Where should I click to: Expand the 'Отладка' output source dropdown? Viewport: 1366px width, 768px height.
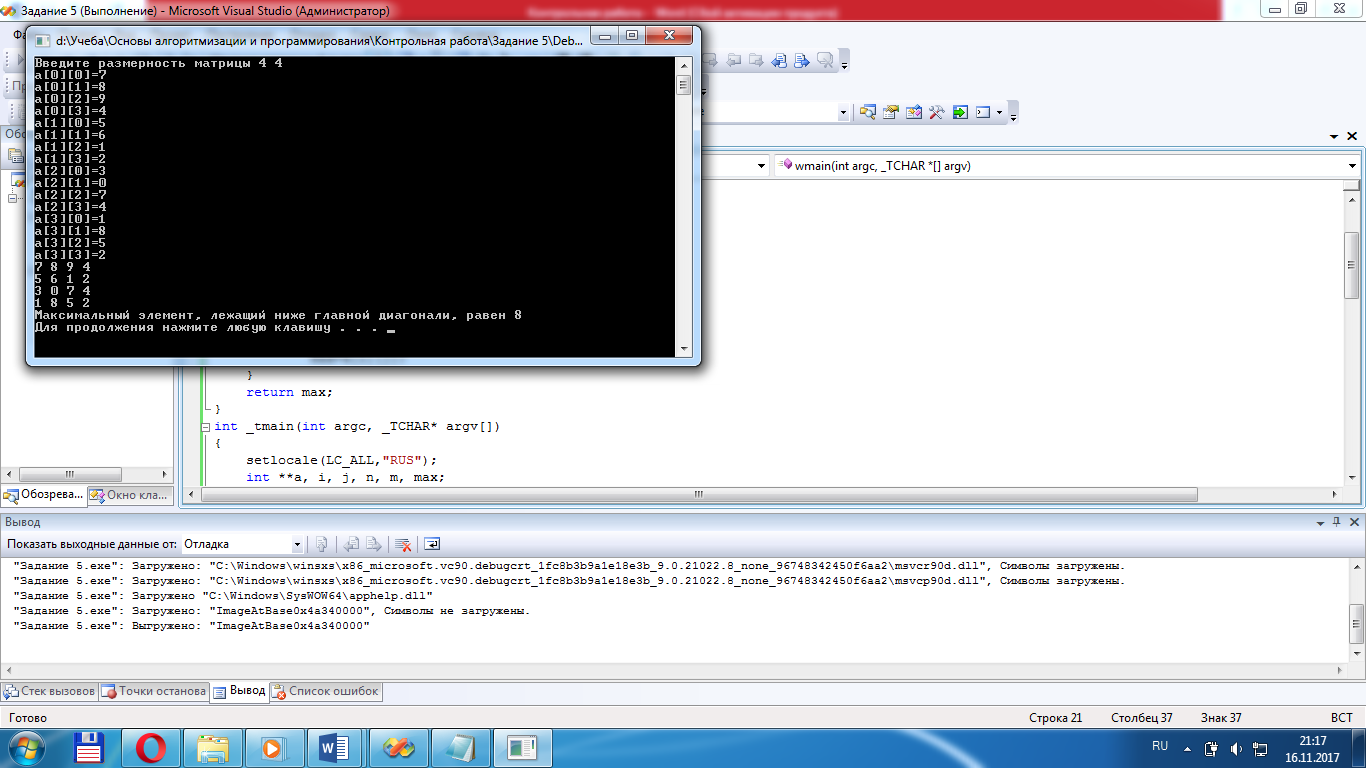coord(297,544)
